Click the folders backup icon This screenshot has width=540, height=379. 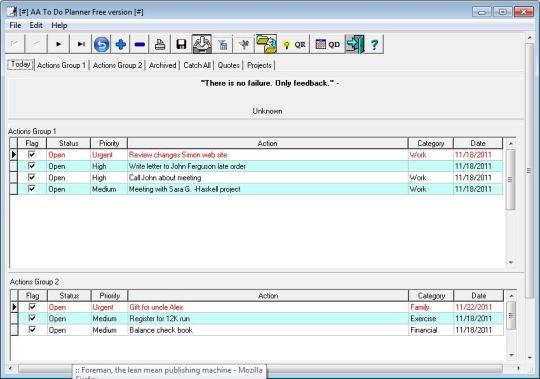point(266,44)
